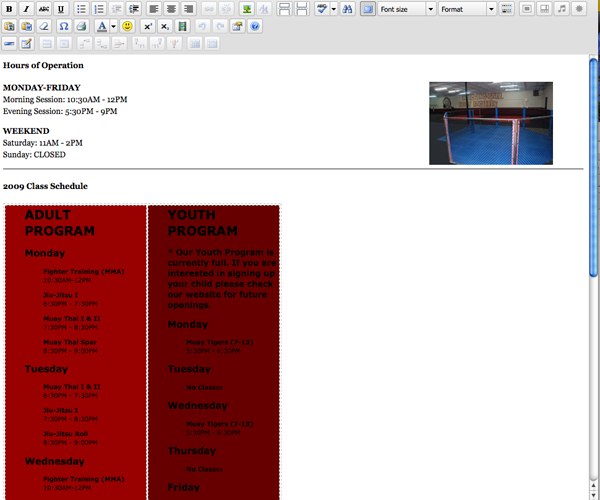Click the scrollbar up arrow
This screenshot has height=500, width=600.
coord(593,486)
